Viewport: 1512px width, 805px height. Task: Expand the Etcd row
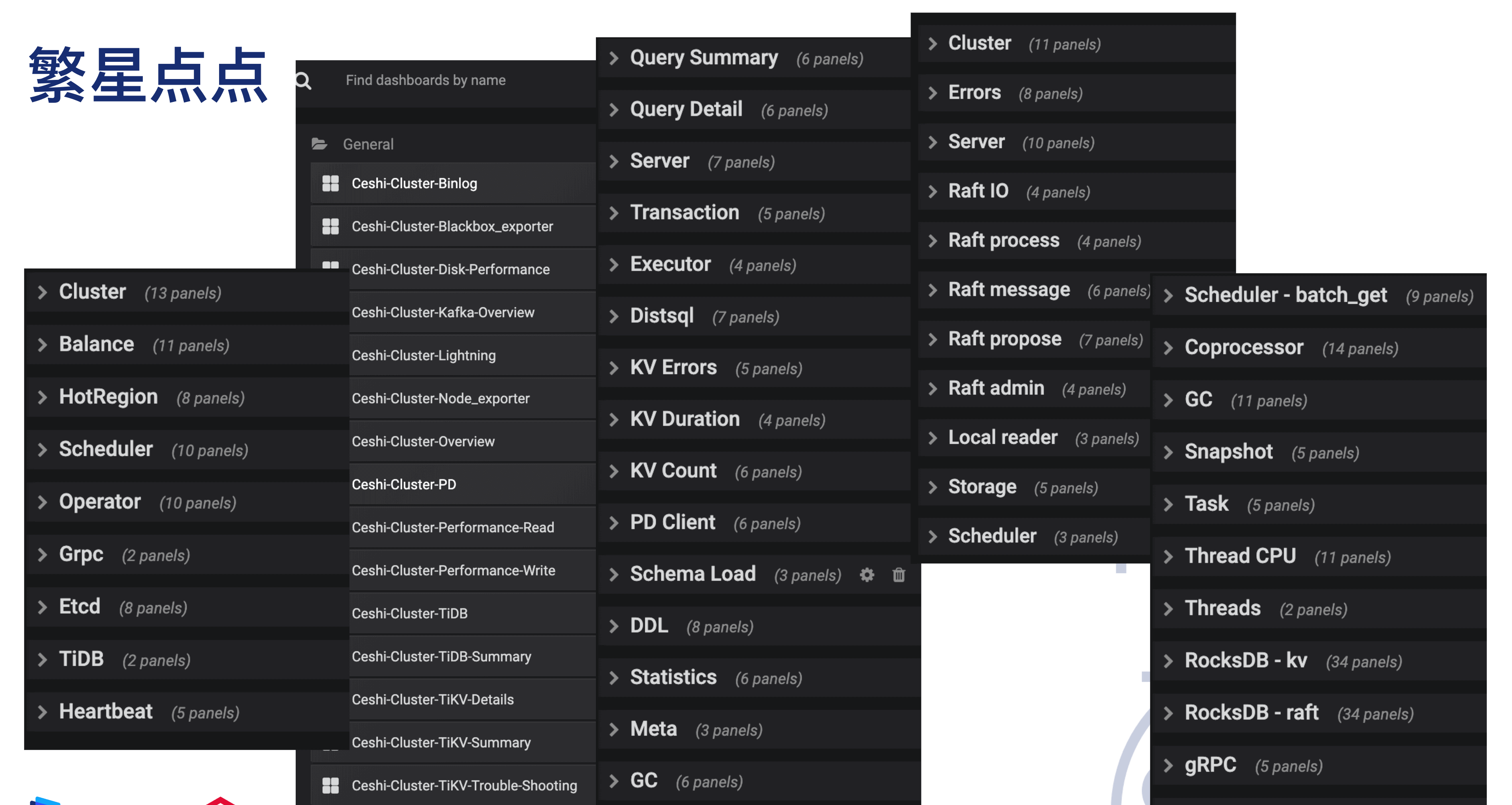point(187,606)
